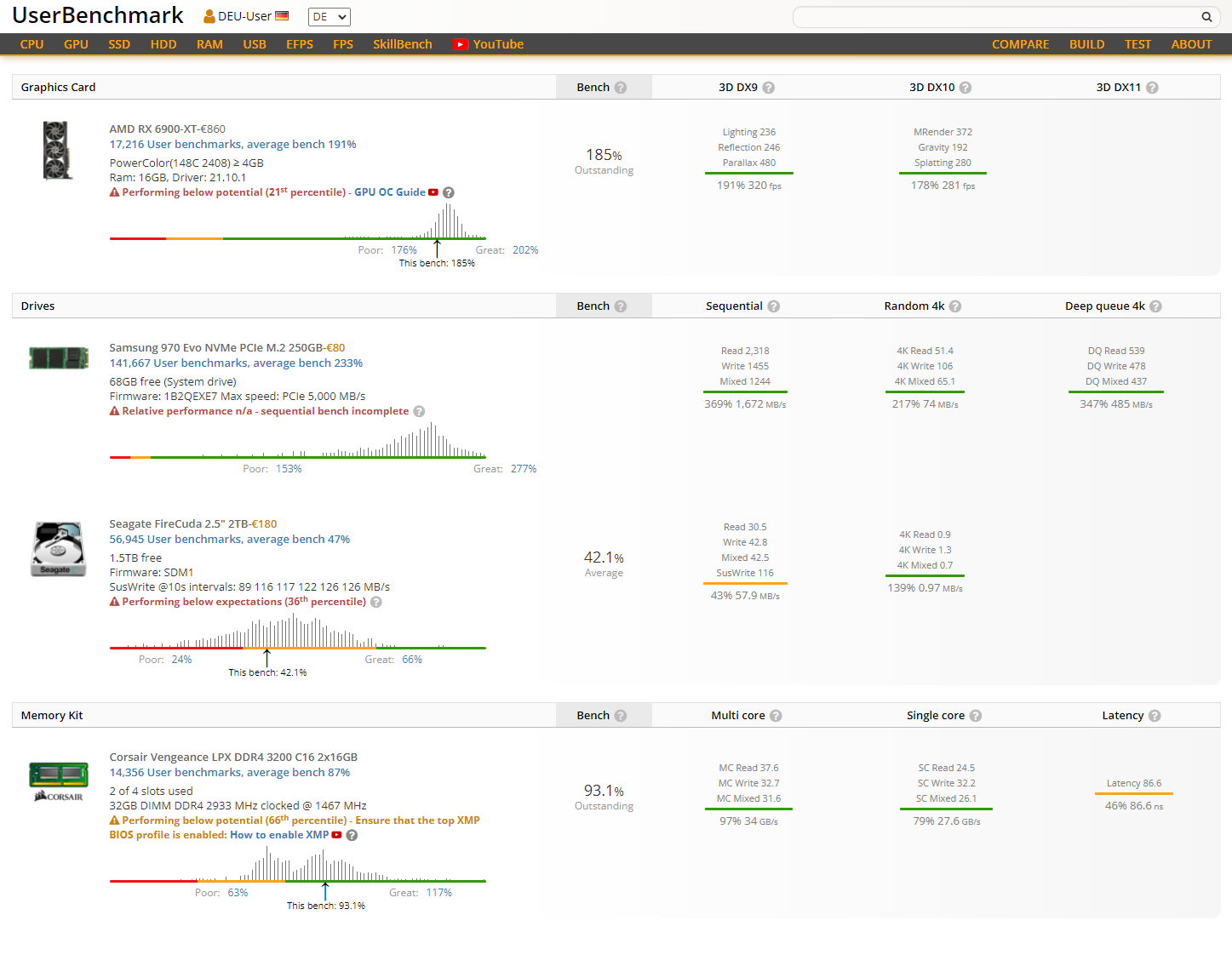Open help icon beside 3D DX9

point(769,88)
